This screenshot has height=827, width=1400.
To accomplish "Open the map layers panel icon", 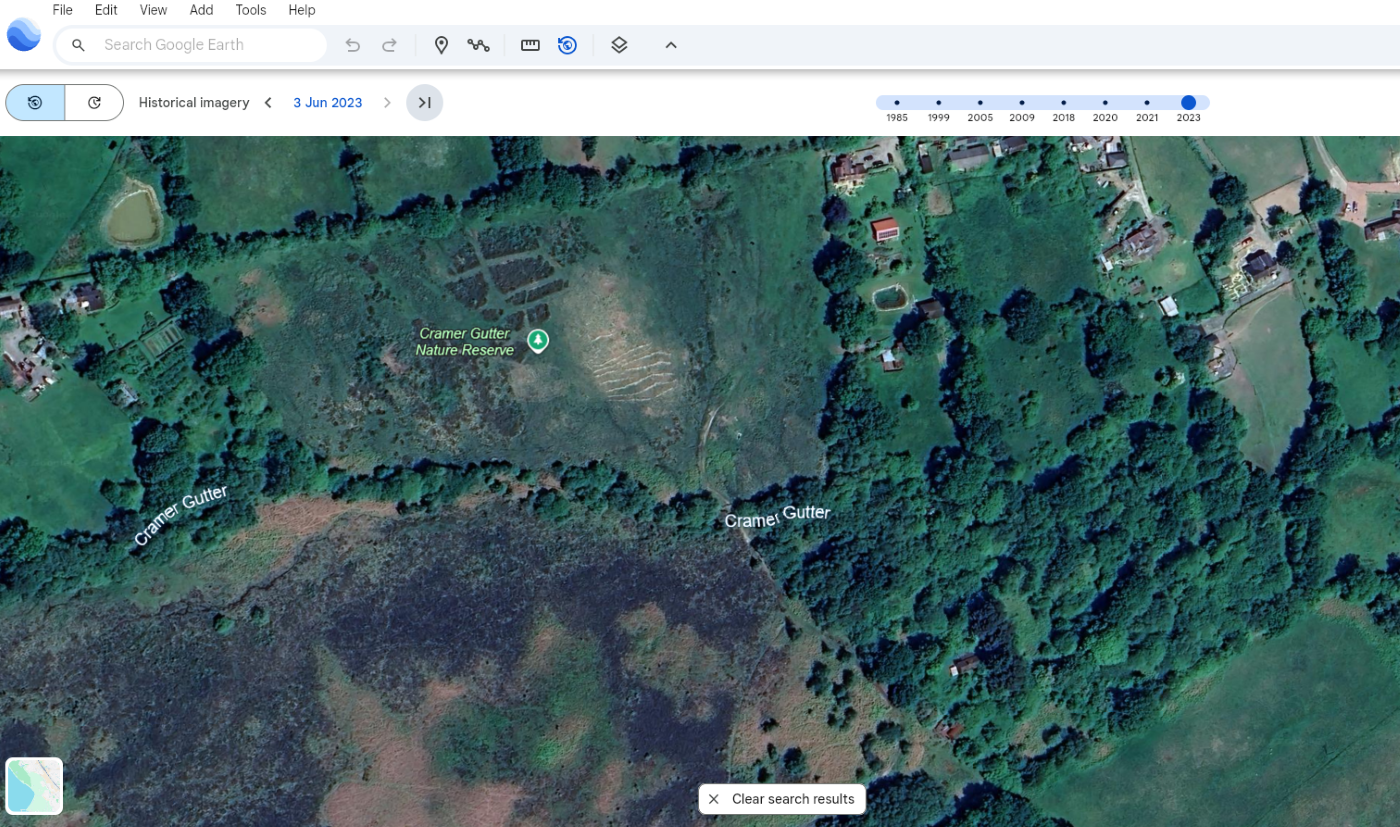I will [x=619, y=45].
